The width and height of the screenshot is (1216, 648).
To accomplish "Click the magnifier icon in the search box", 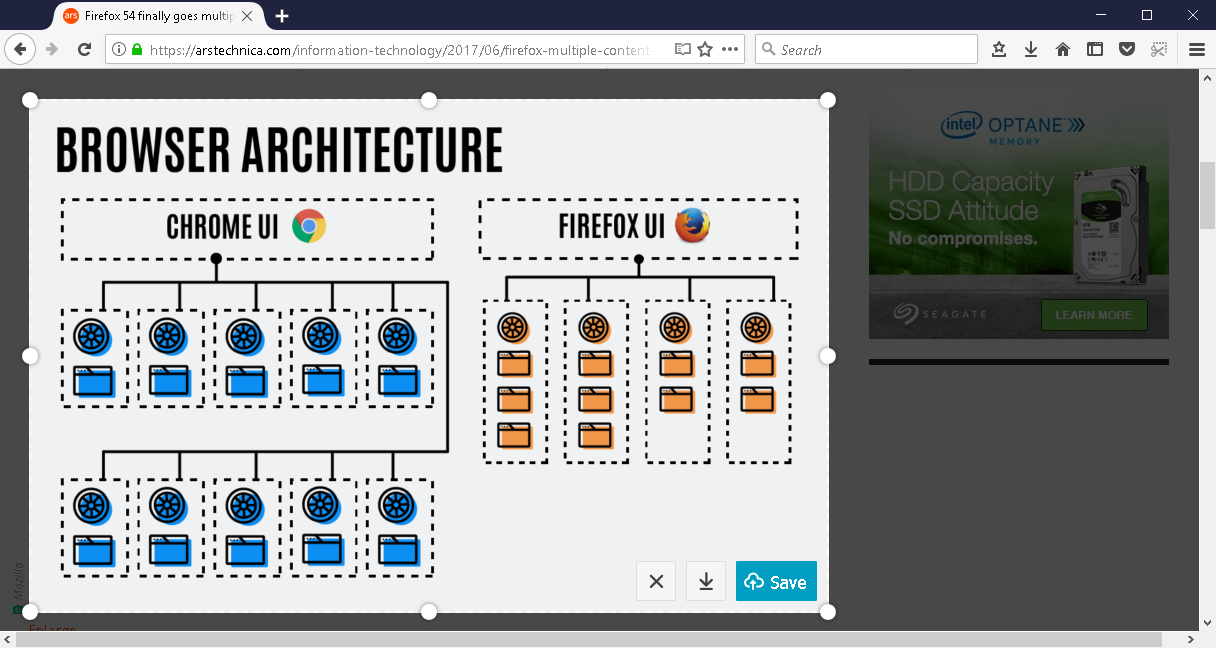I will point(769,49).
